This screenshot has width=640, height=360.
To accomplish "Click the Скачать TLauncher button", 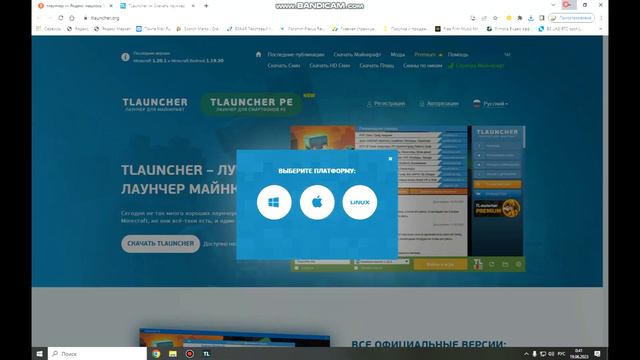I will pyautogui.click(x=160, y=244).
